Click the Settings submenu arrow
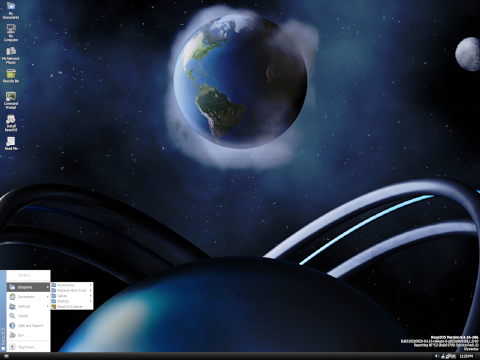Image resolution: width=480 pixels, height=360 pixels. (x=48, y=306)
